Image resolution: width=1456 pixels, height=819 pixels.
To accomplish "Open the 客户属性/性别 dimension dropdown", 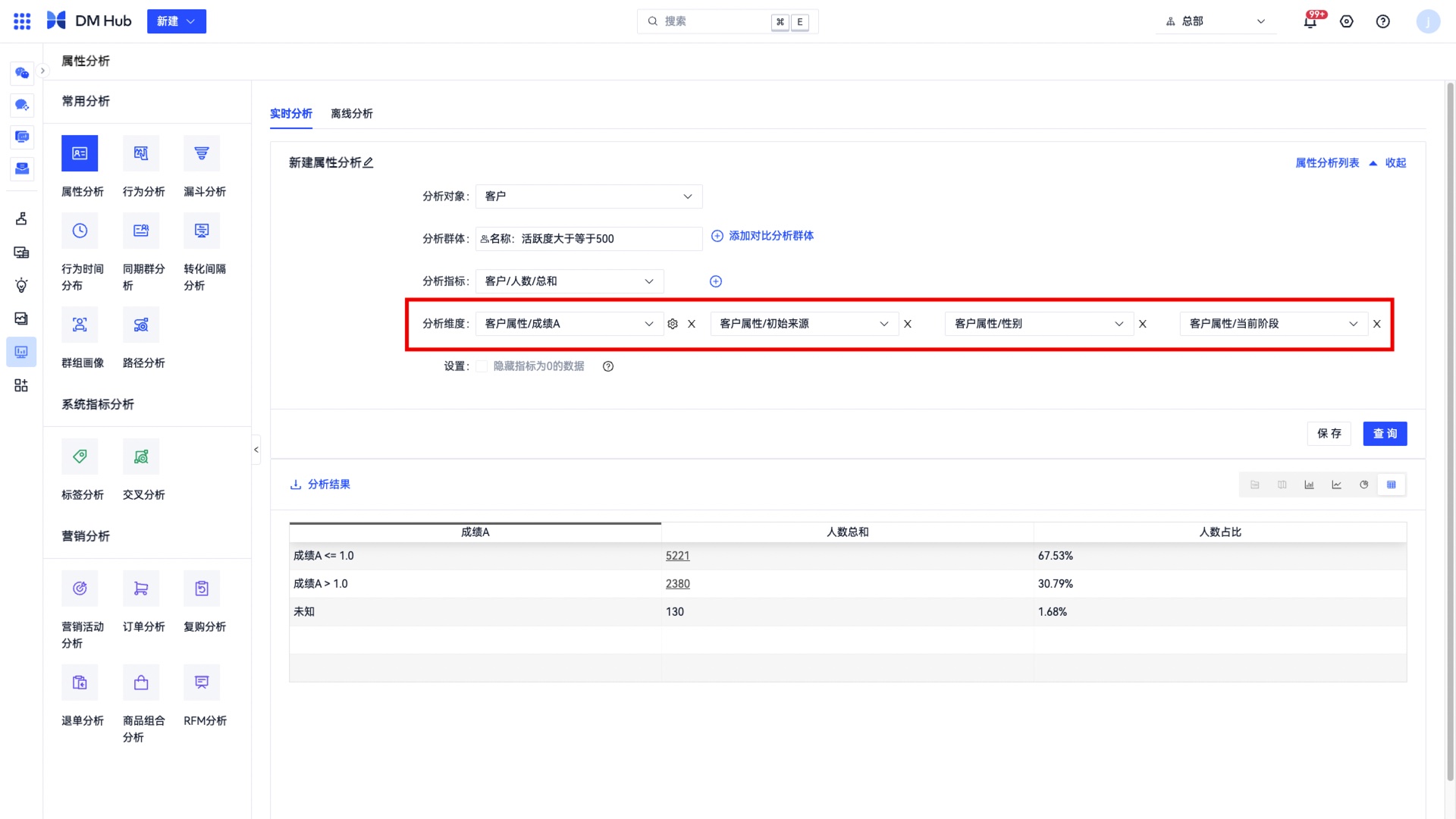I will (x=1040, y=324).
